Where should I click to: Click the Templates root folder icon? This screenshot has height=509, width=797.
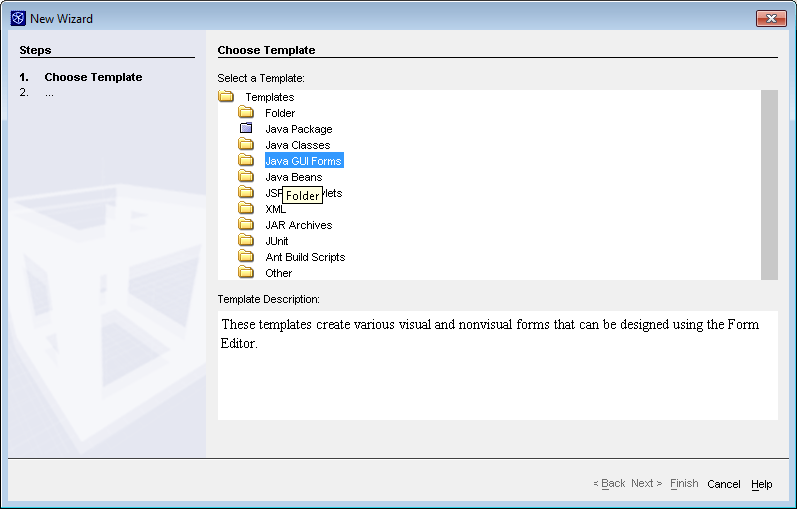pos(226,97)
